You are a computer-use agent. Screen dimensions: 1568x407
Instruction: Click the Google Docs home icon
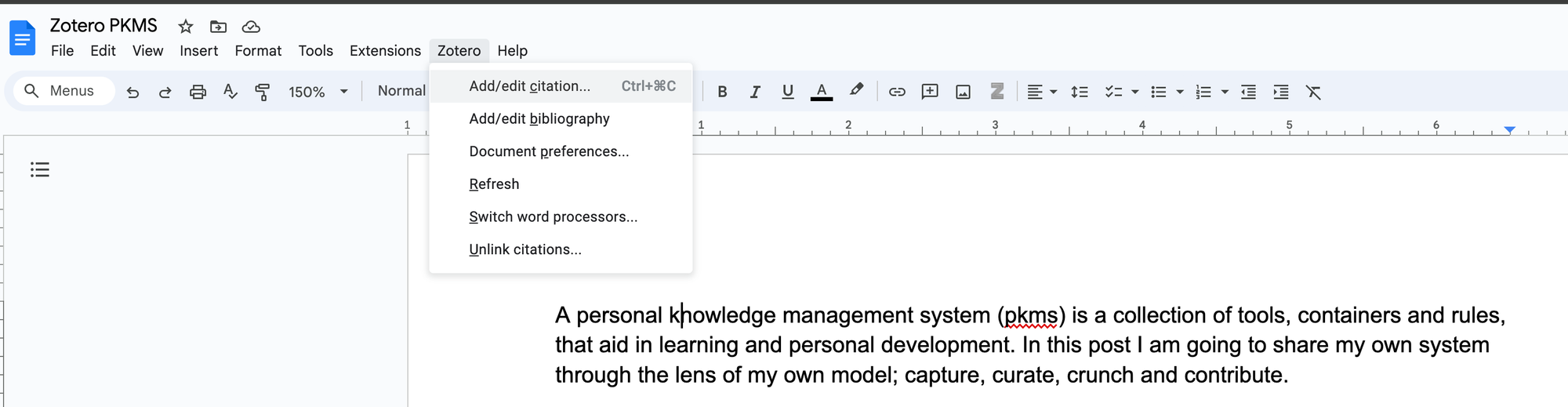pyautogui.click(x=23, y=38)
